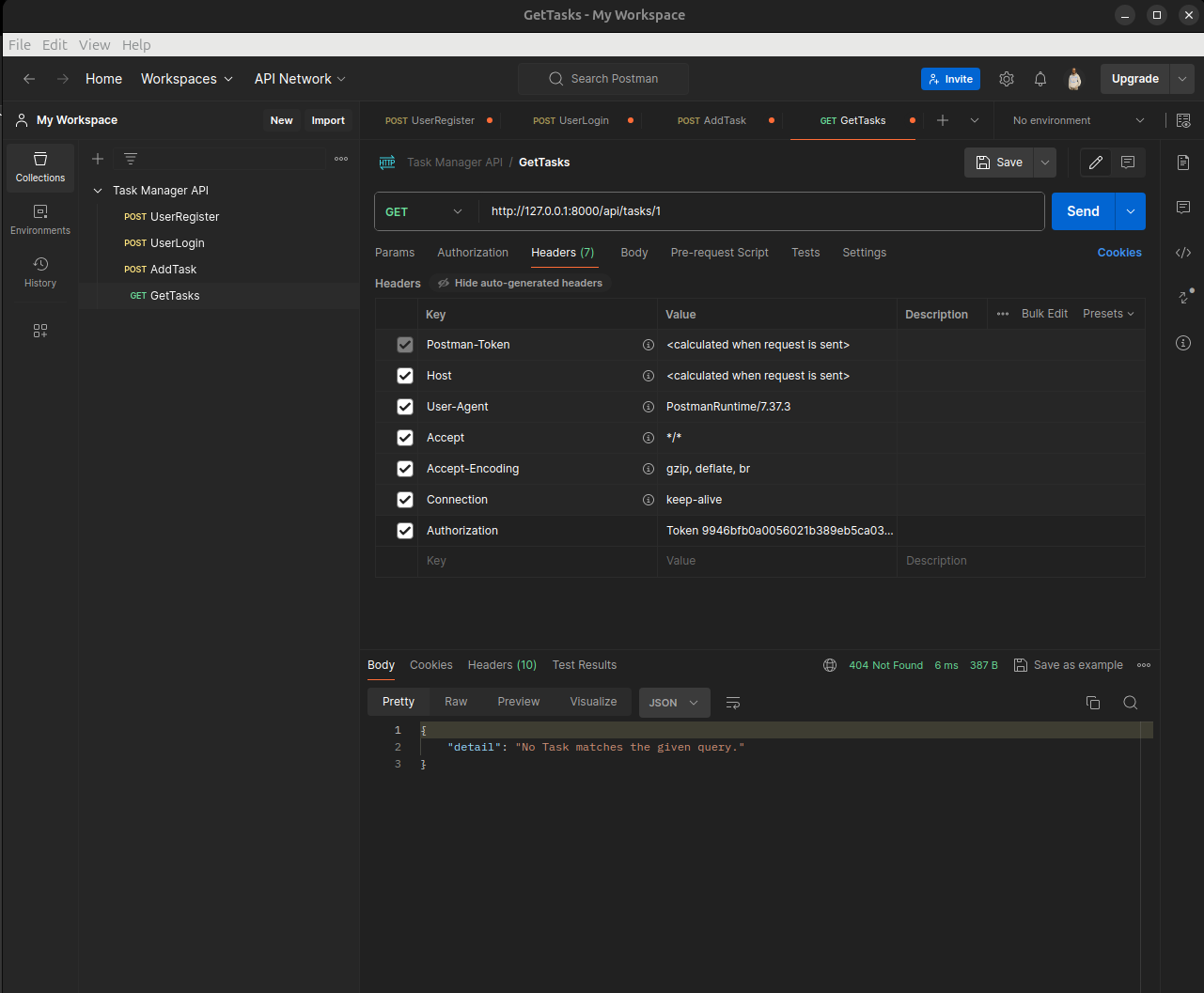Add a new request tab
This screenshot has height=993, width=1204.
click(x=943, y=120)
